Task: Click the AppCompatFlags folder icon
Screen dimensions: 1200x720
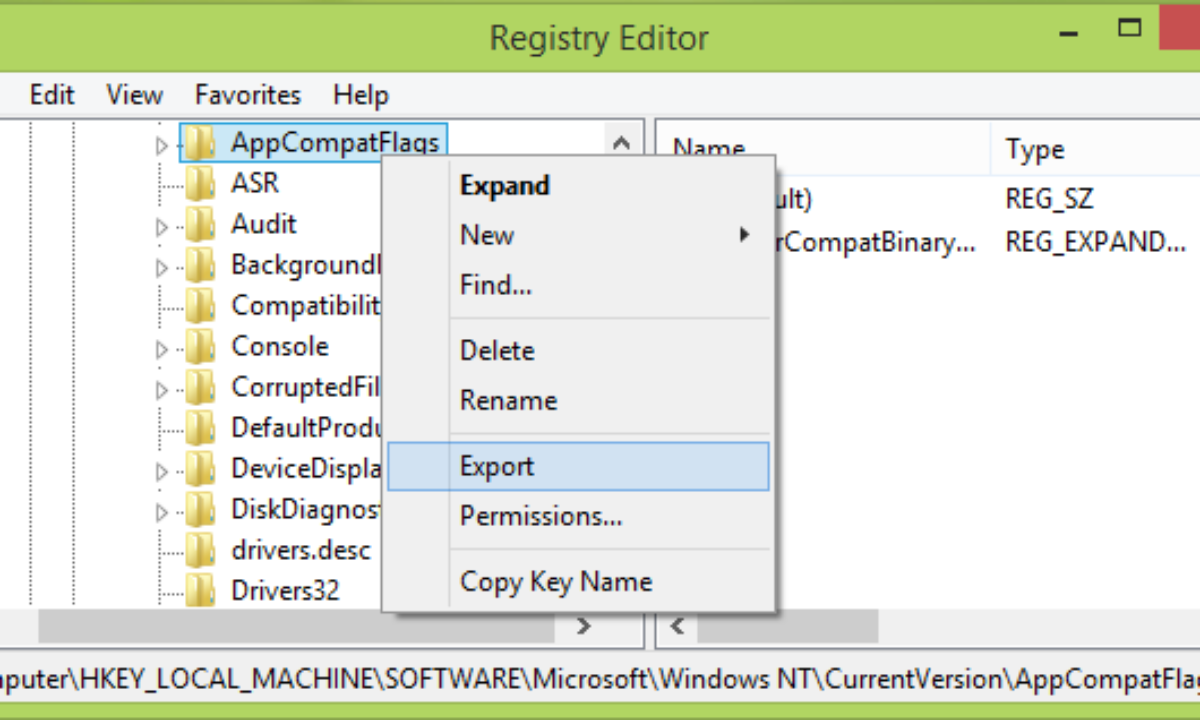Action: (200, 144)
